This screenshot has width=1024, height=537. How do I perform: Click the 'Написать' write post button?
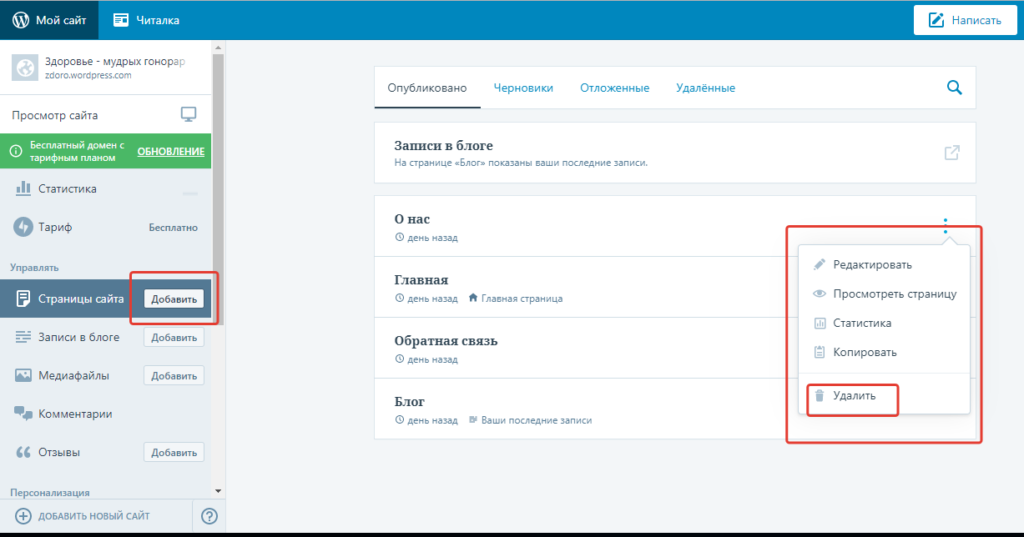(x=965, y=20)
